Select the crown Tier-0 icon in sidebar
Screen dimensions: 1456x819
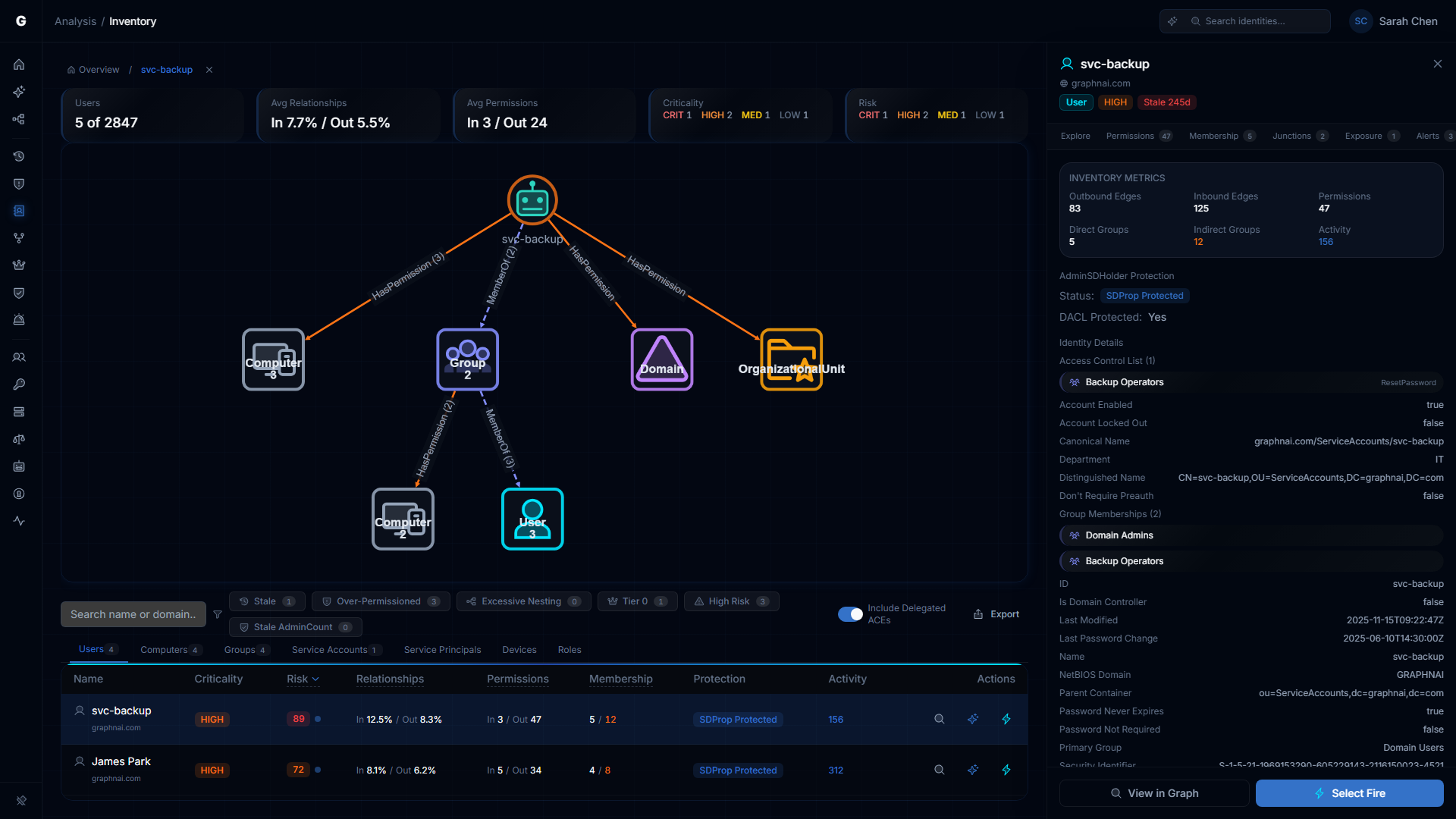pyautogui.click(x=19, y=265)
